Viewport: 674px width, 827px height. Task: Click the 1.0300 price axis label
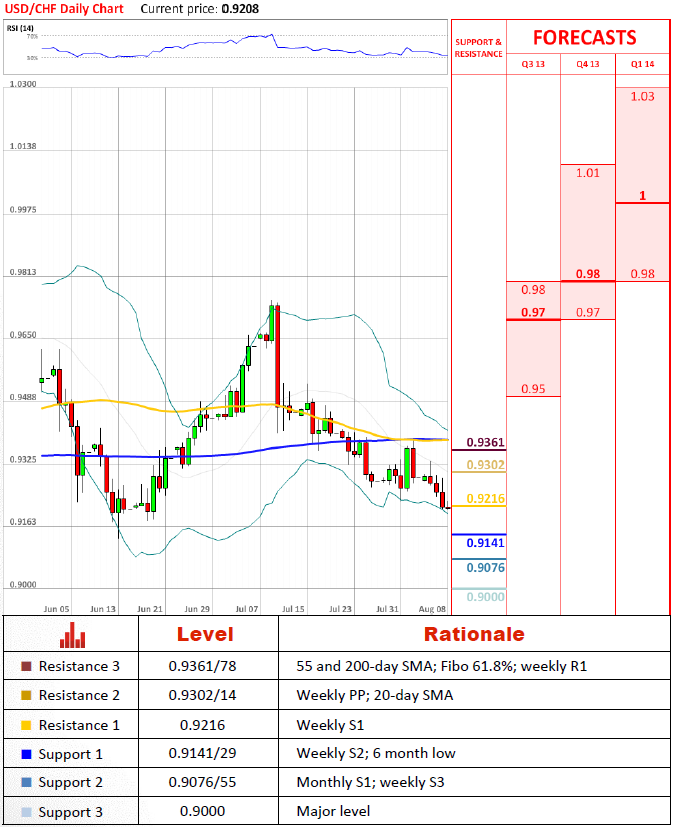[23, 84]
